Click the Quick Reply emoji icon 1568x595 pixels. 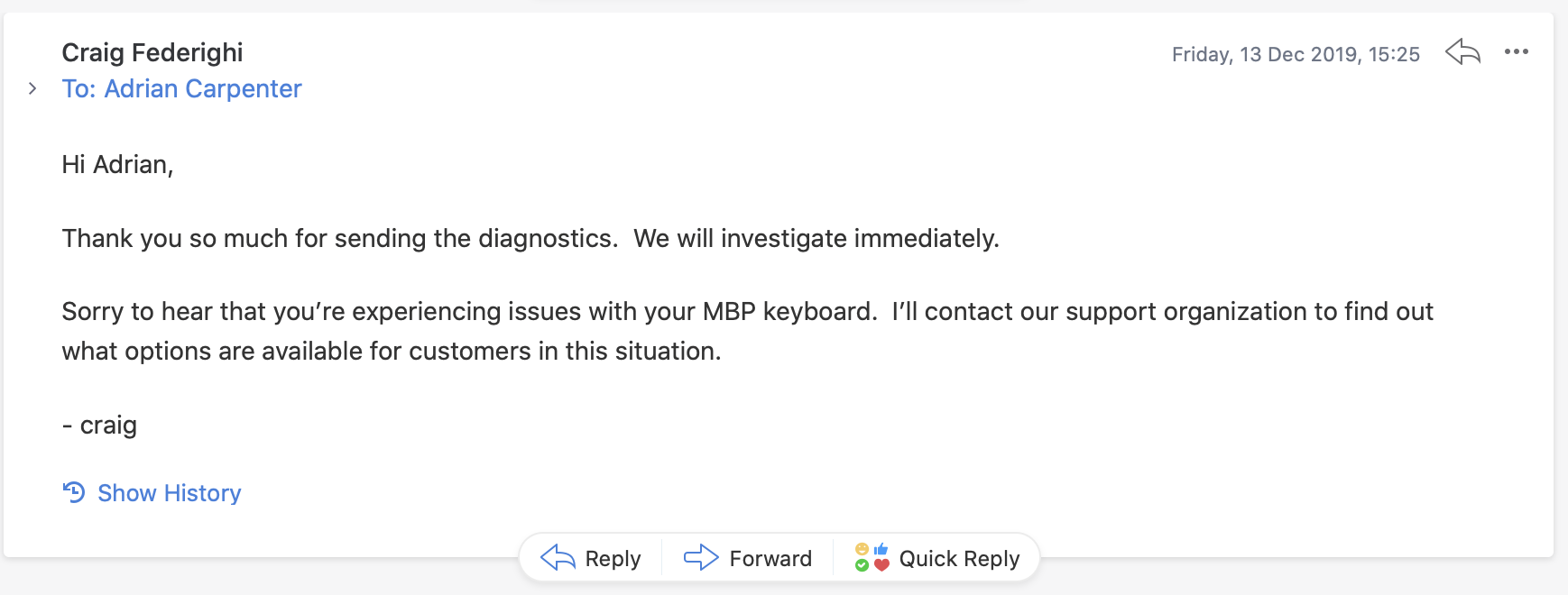pyautogui.click(x=872, y=557)
